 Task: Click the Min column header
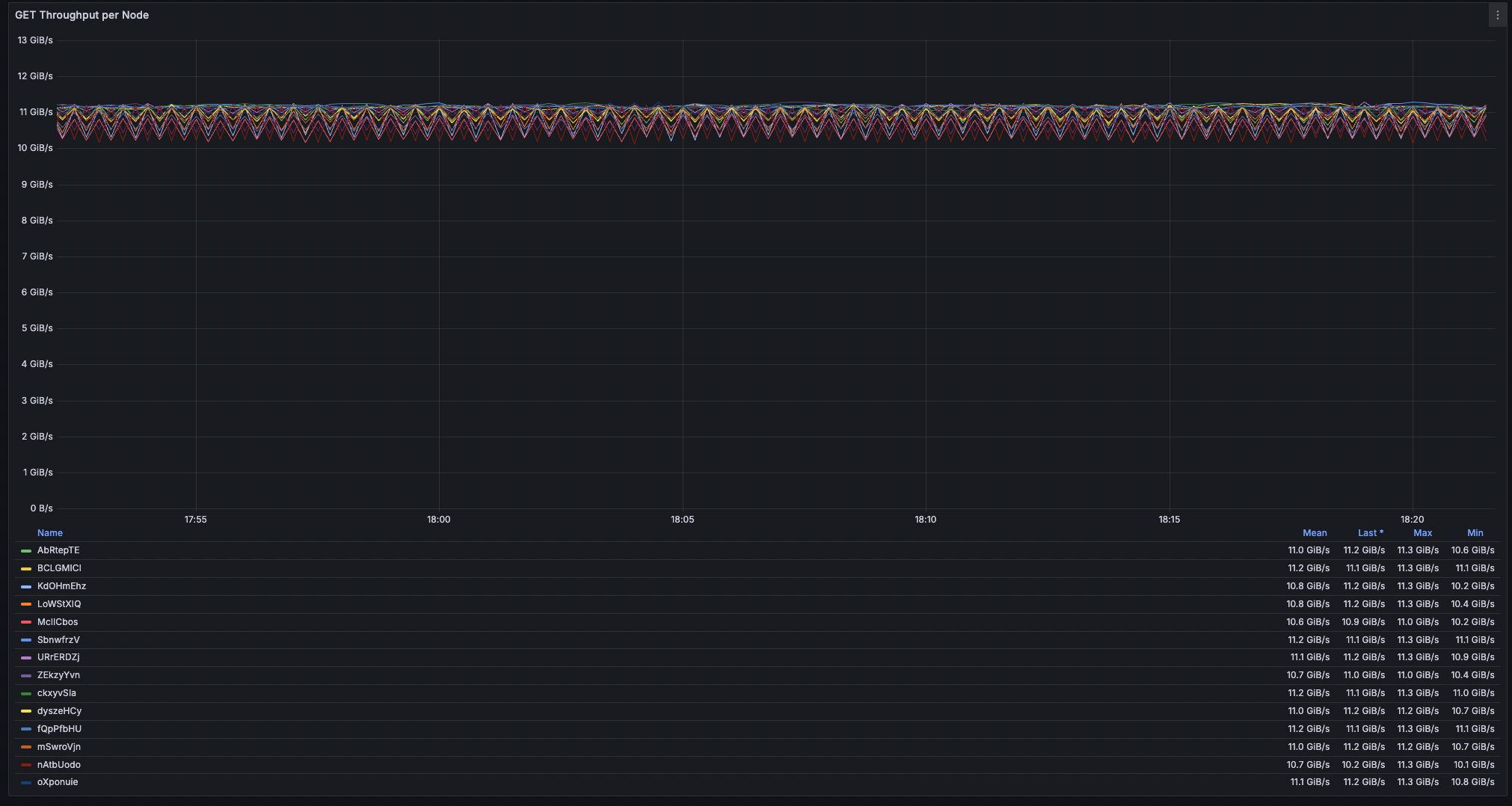click(1475, 532)
